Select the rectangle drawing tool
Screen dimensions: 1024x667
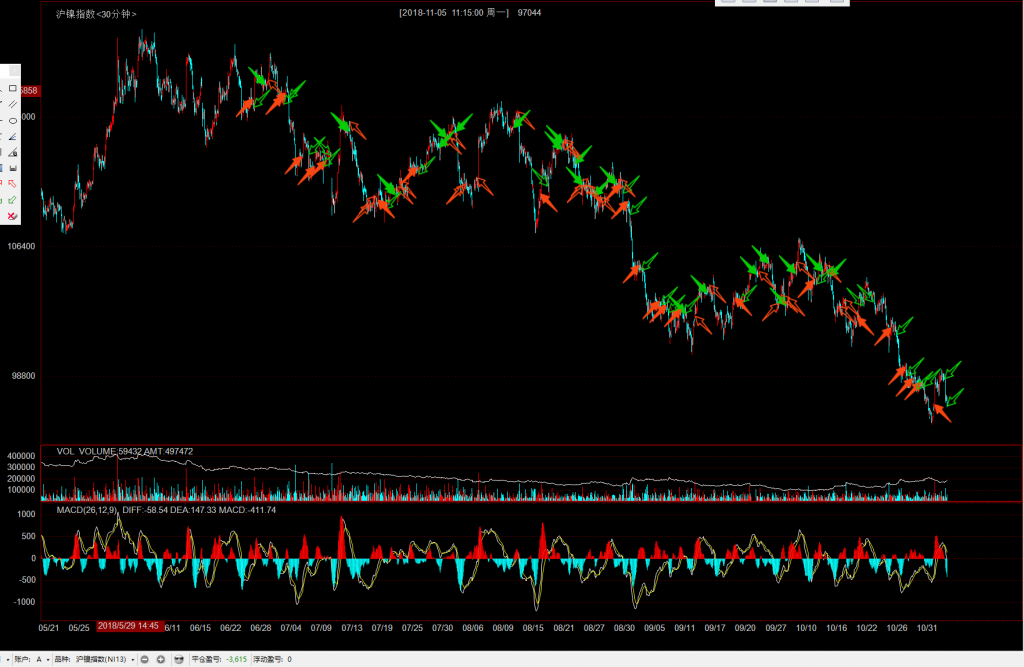(x=12, y=88)
